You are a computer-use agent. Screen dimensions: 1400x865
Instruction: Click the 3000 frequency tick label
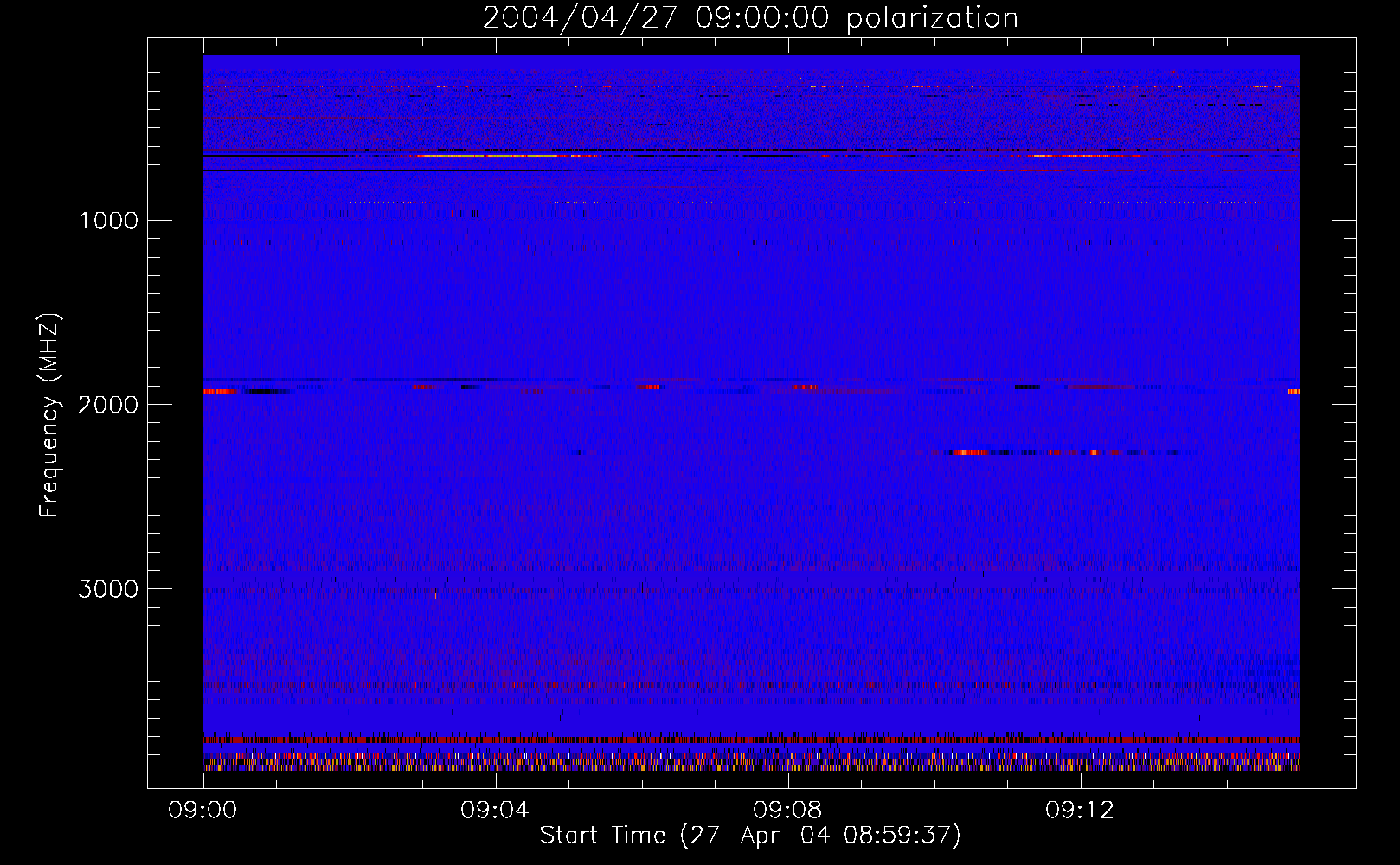tap(108, 589)
